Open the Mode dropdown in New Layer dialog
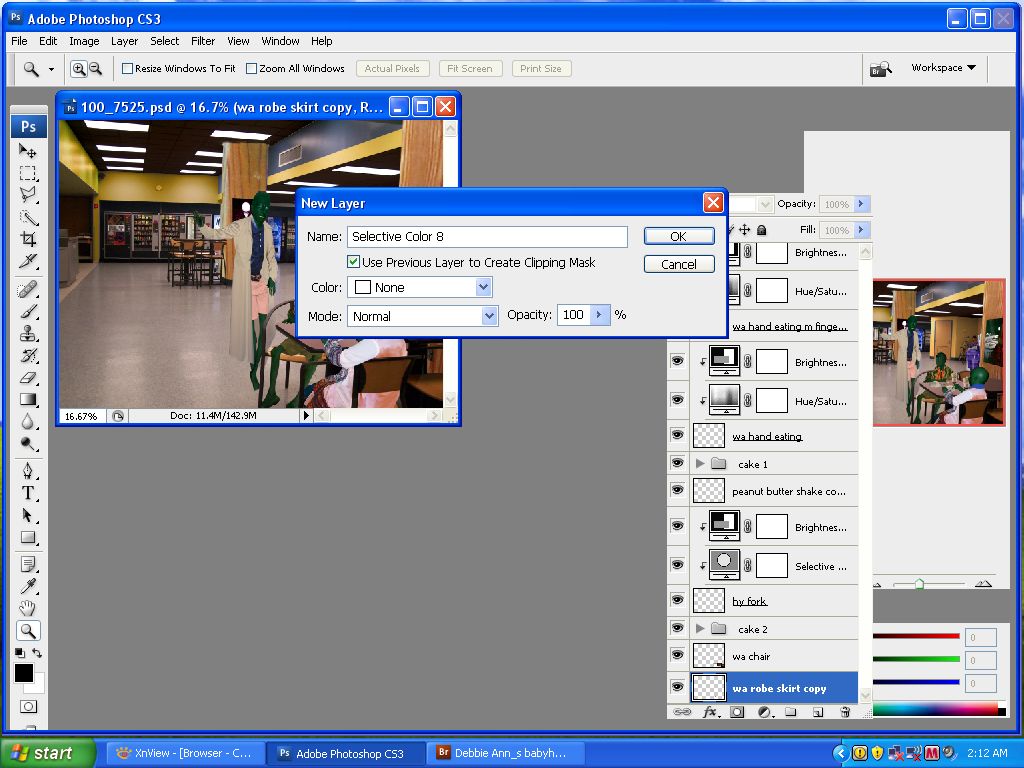Screen dimensions: 1024x768 click(x=488, y=316)
